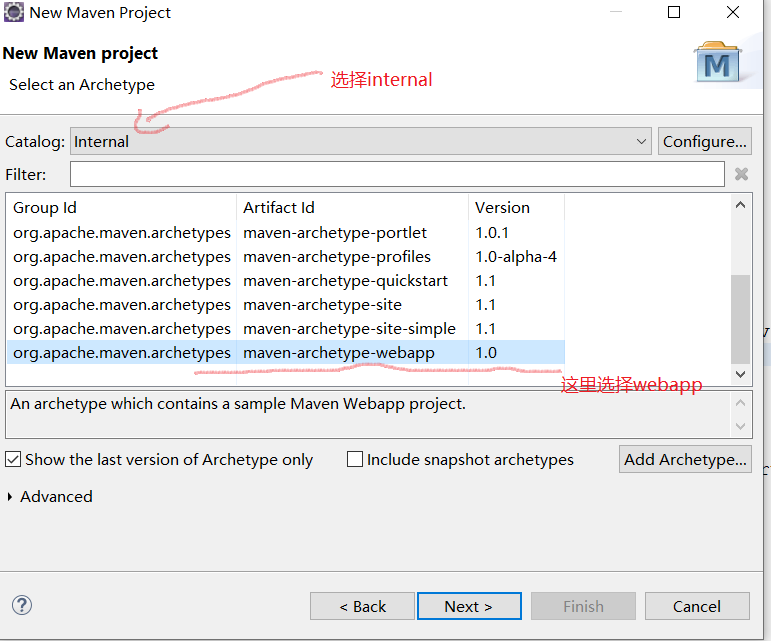Screen dimensions: 771x641
Task: Click the archetype list scroll up arrow
Action: [741, 205]
